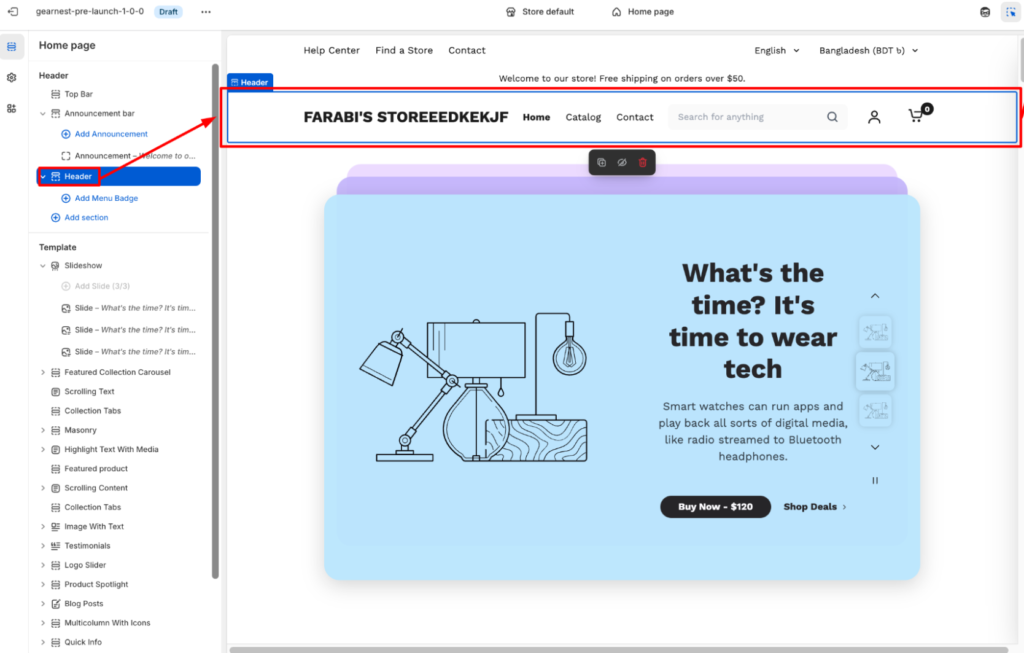
Task: Select the Catalog menu item
Action: [583, 117]
